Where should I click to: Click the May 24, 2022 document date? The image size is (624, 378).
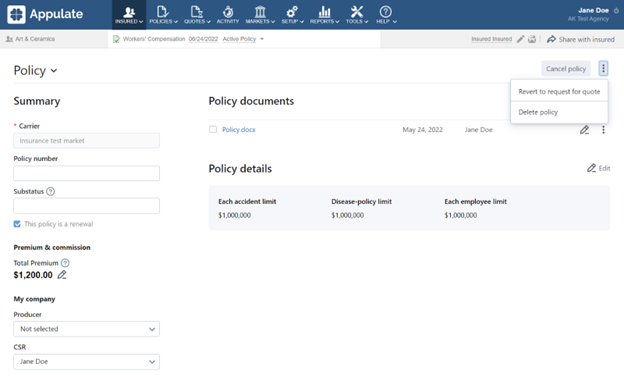(x=423, y=130)
